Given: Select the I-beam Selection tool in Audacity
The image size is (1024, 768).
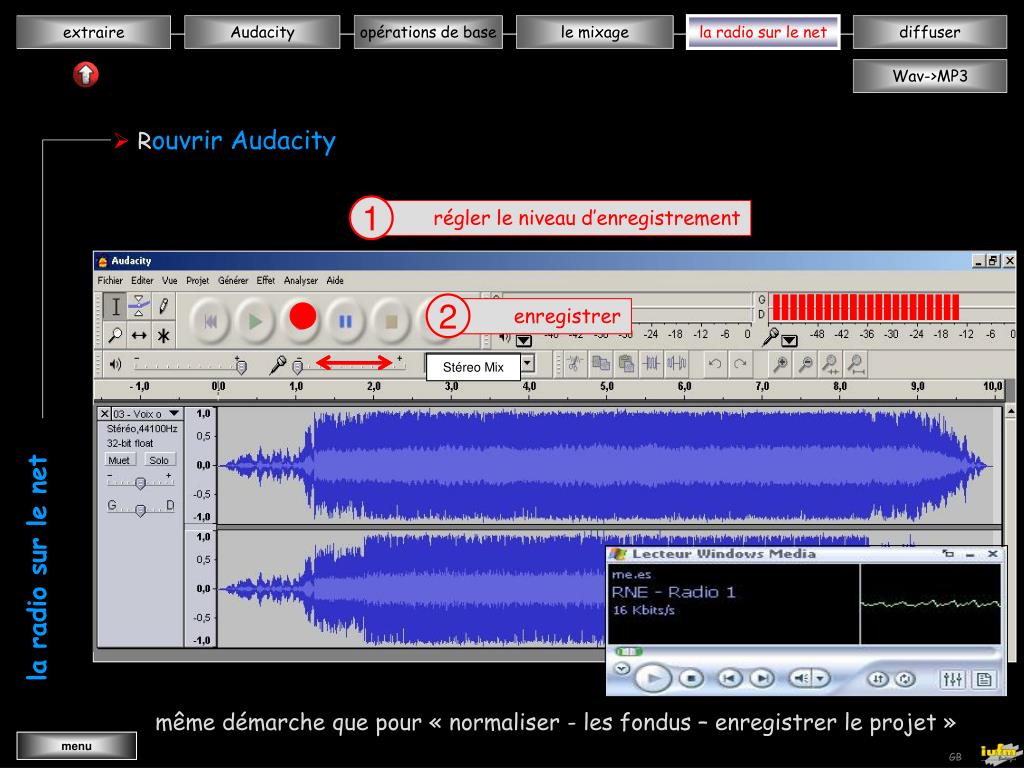Looking at the screenshot, I should 115,306.
